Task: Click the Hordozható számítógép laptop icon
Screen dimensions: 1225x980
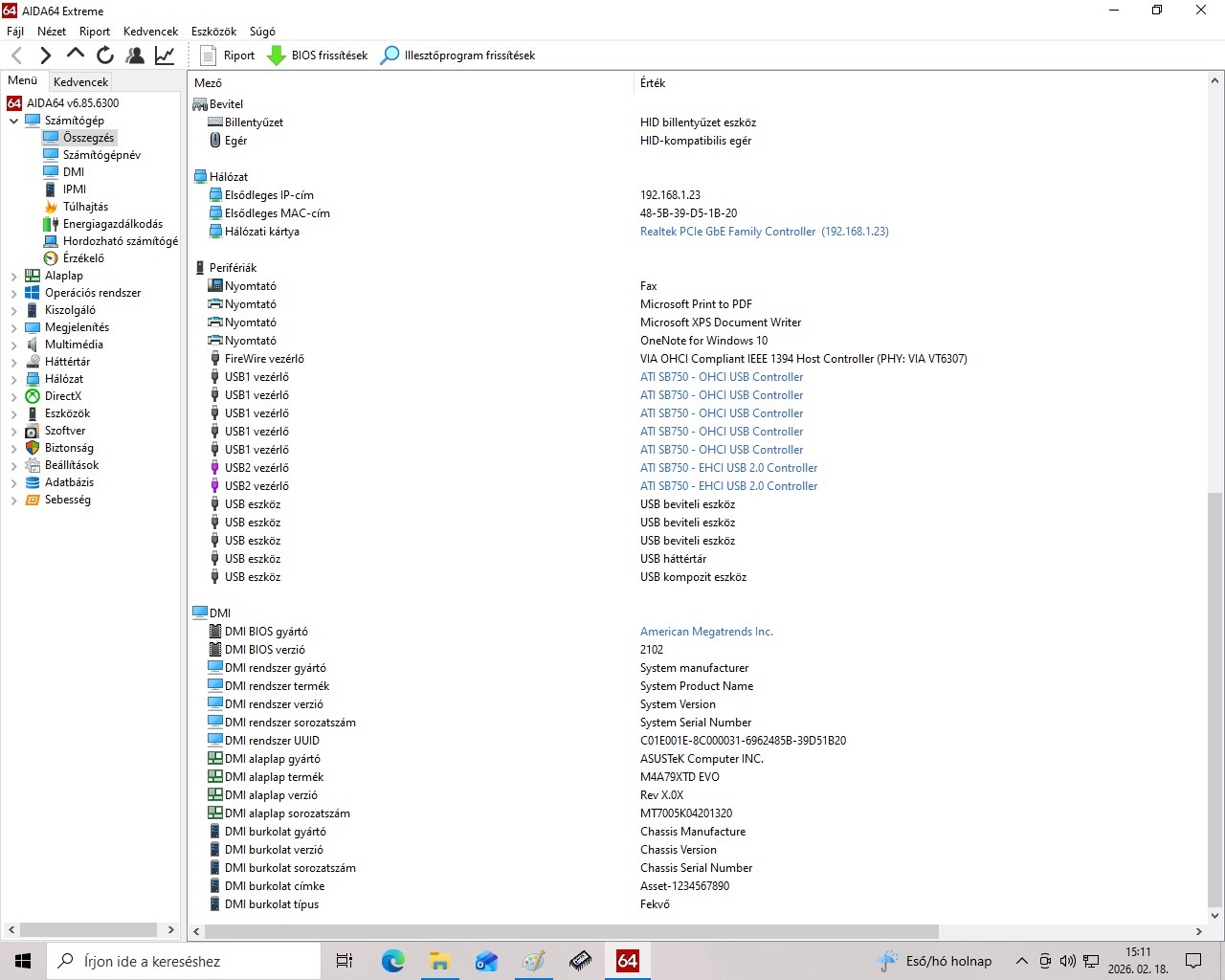Action: (51, 241)
